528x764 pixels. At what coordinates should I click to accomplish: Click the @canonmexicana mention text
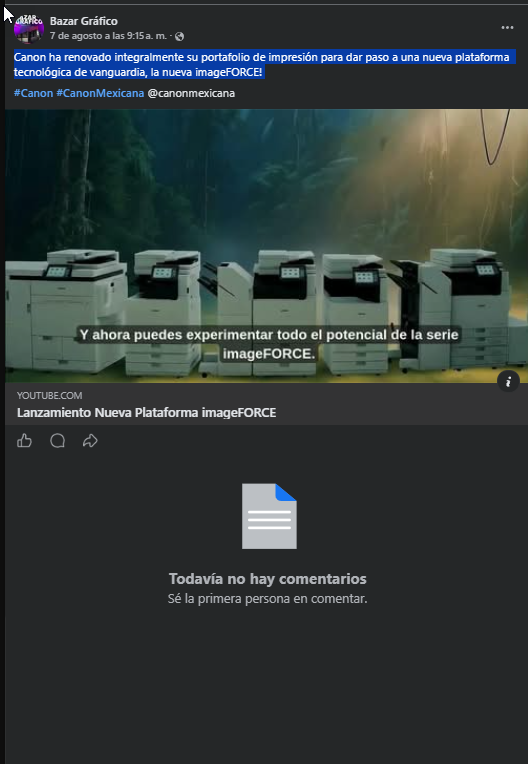click(191, 93)
